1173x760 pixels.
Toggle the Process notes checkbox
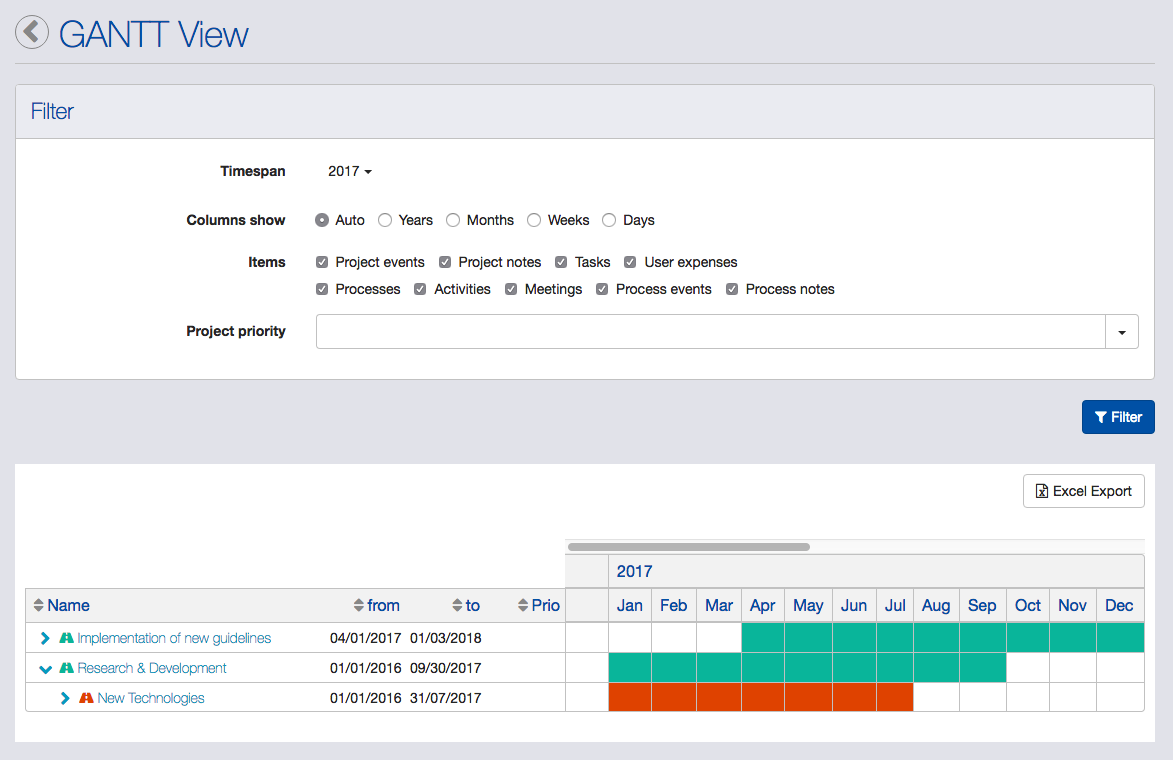732,289
